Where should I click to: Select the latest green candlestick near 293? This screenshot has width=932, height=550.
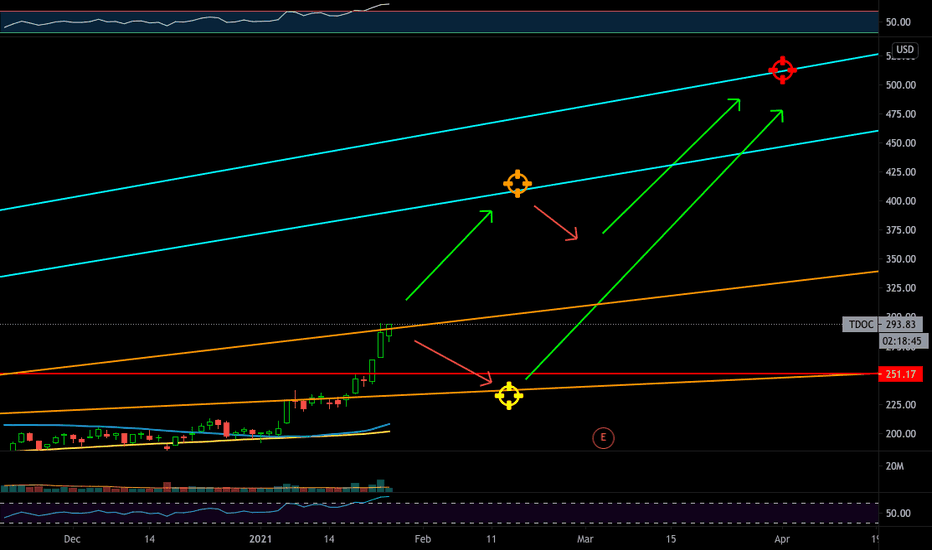click(389, 332)
